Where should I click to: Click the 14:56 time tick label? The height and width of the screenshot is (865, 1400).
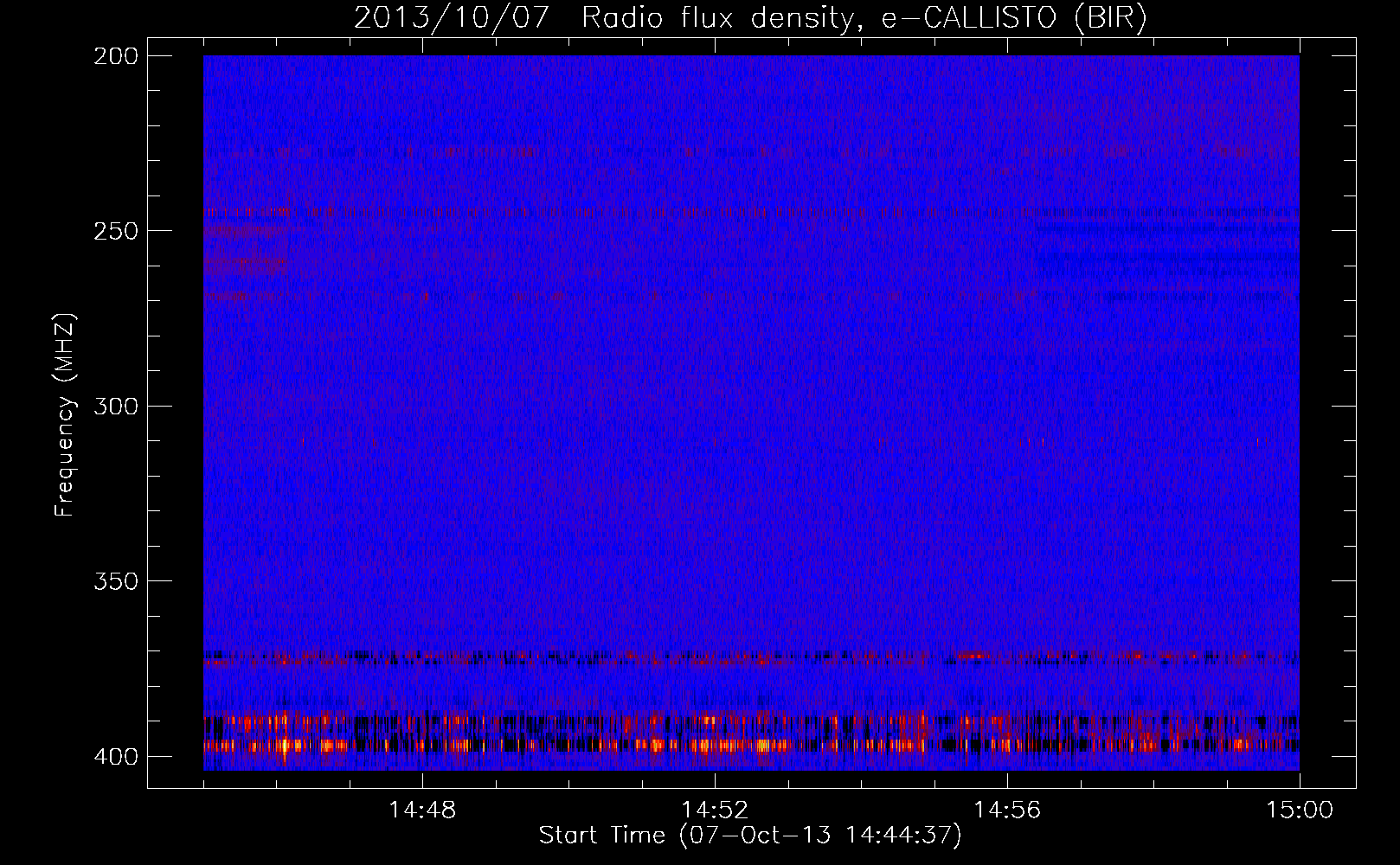1007,811
